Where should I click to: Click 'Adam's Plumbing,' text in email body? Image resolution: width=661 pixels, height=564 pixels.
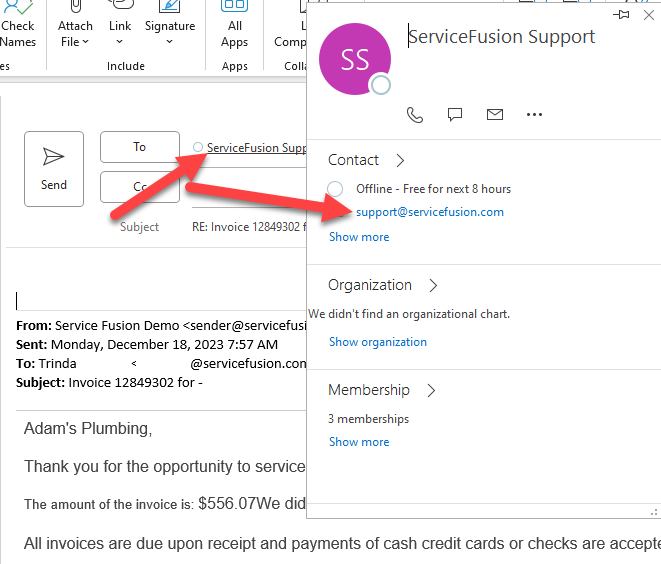click(x=88, y=428)
